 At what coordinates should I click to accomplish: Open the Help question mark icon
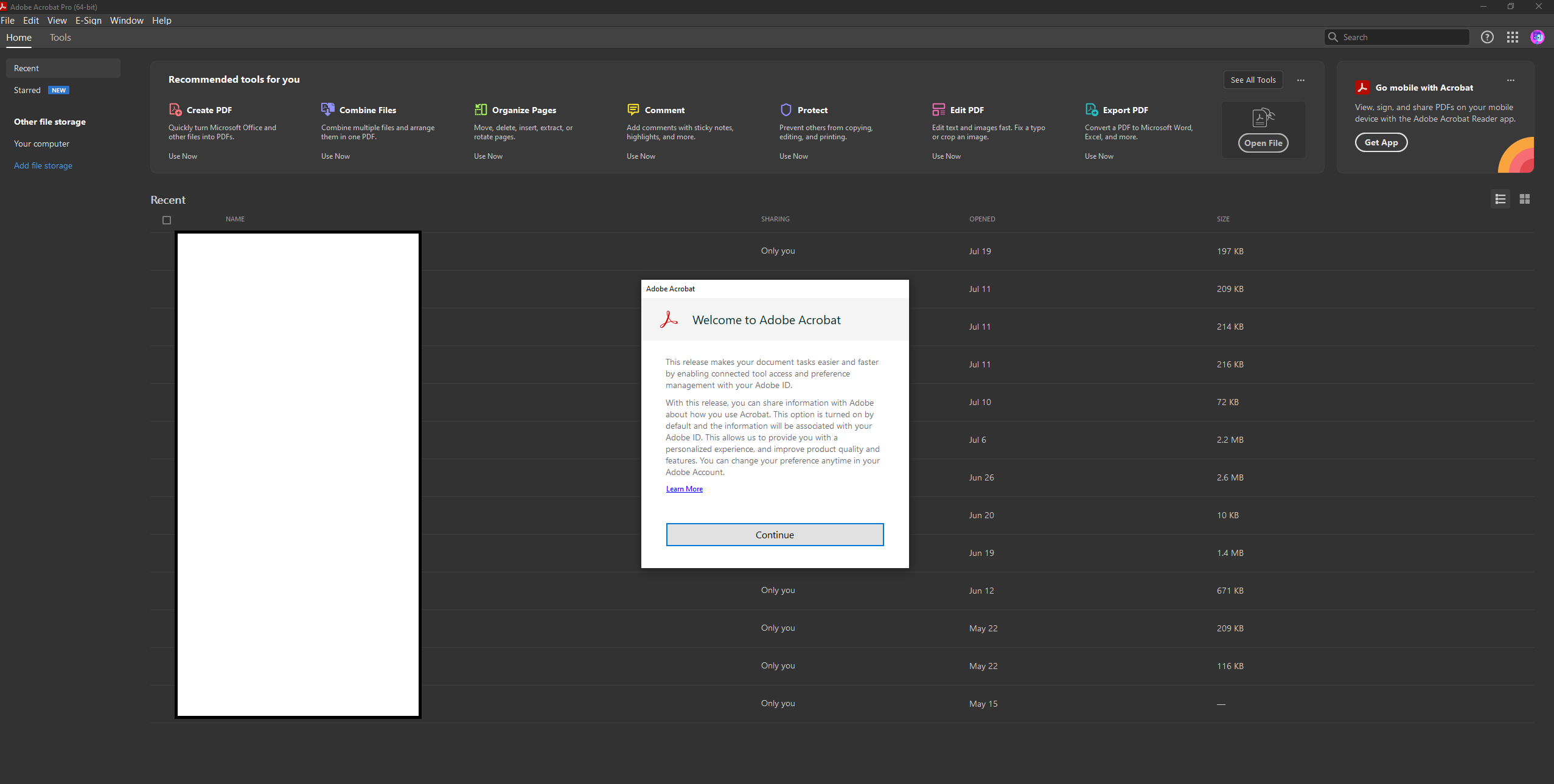click(x=1487, y=37)
